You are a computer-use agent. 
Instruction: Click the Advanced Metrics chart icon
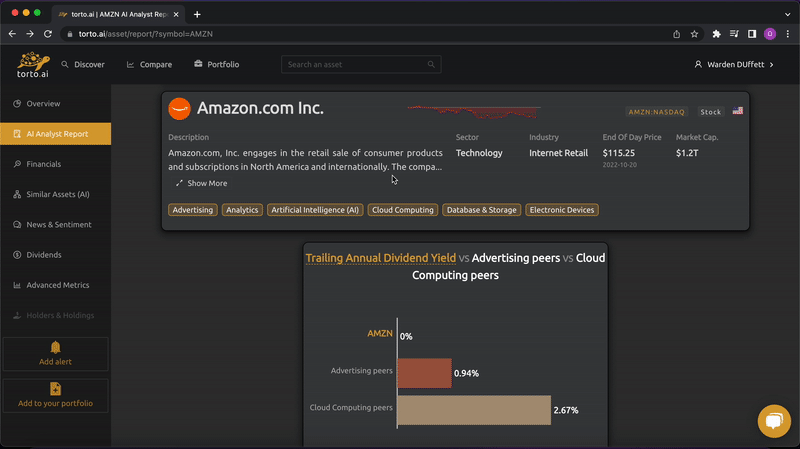pos(17,285)
